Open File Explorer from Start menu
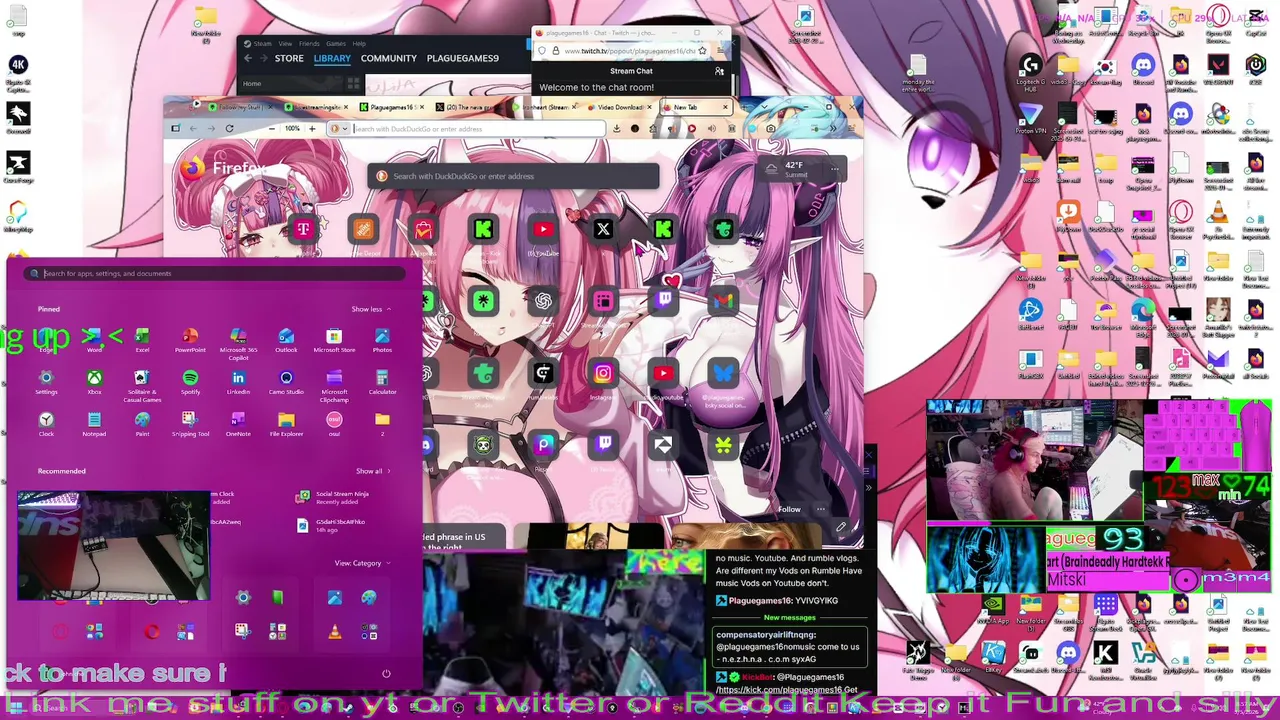 click(286, 424)
